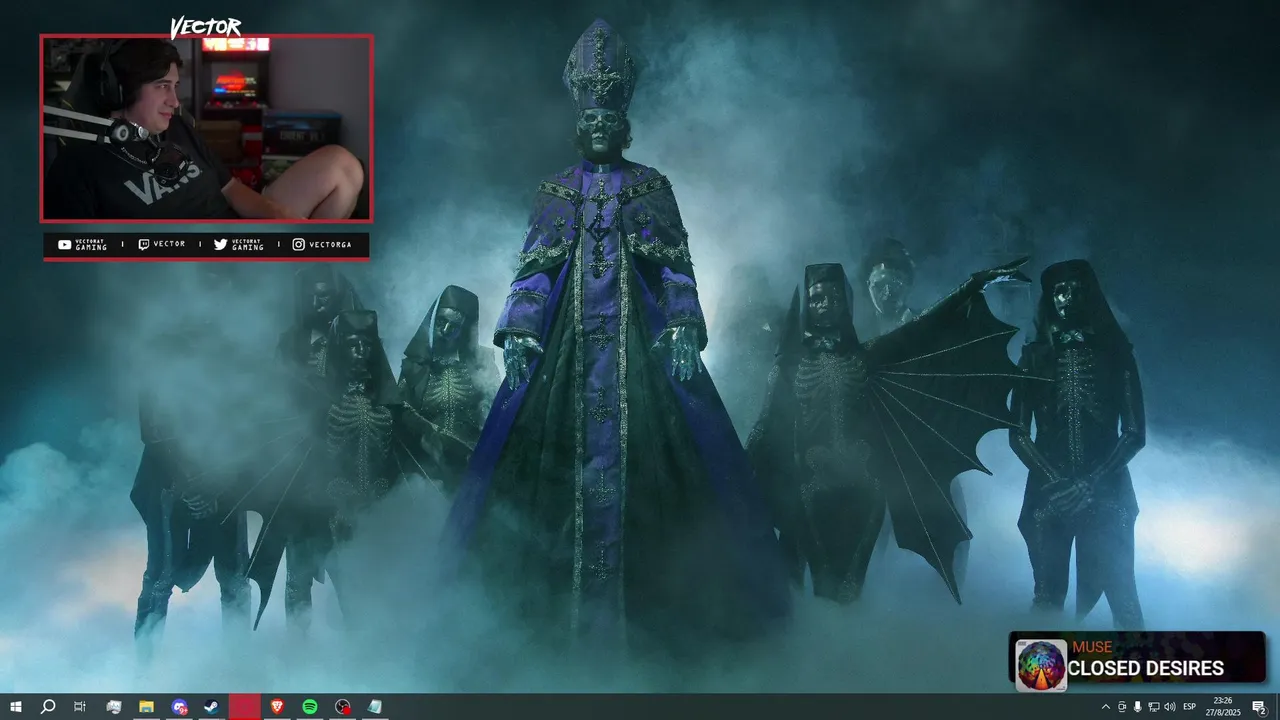Open the clock showing 23:26
The image size is (1280, 720).
1222,707
